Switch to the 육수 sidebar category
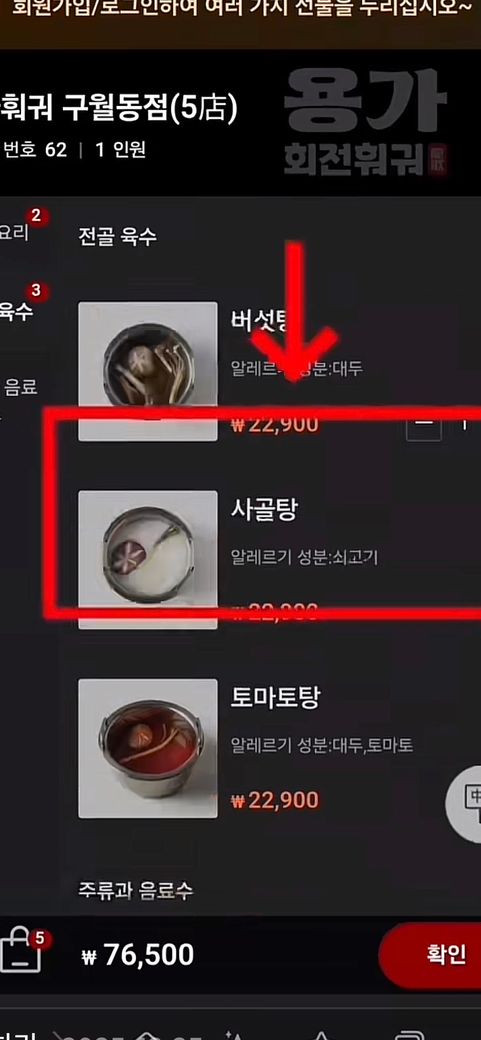Viewport: 481px width, 1040px height. 16,309
